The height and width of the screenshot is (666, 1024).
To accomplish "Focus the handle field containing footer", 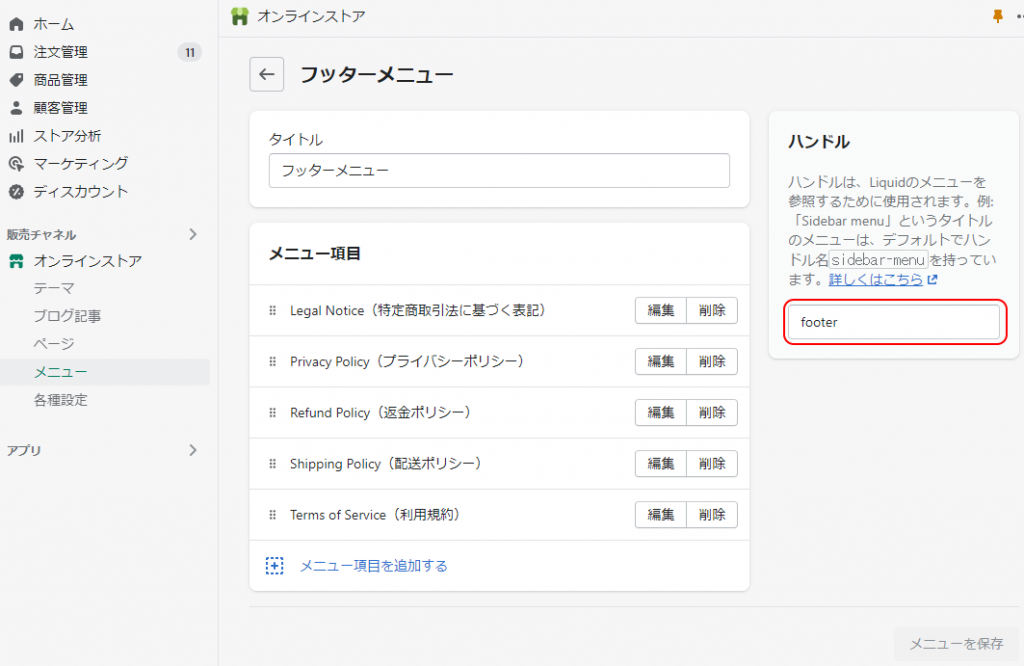I will (894, 322).
